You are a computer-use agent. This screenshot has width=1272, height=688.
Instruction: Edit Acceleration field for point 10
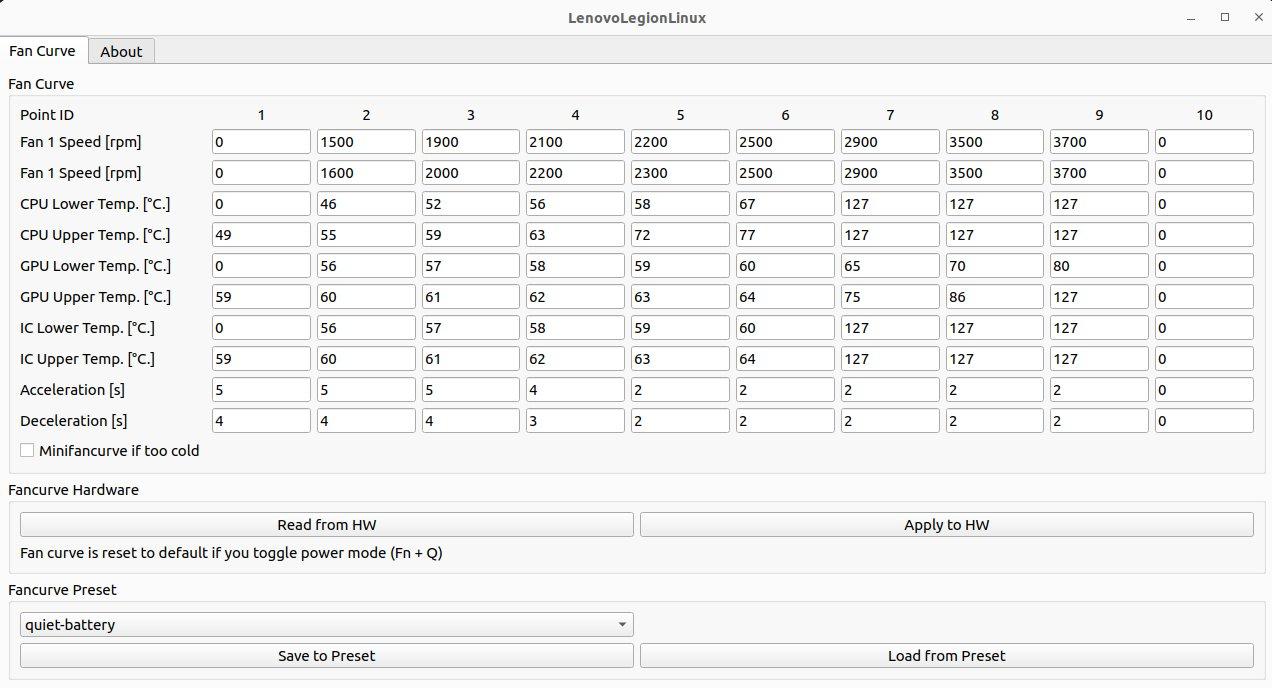(1205, 390)
